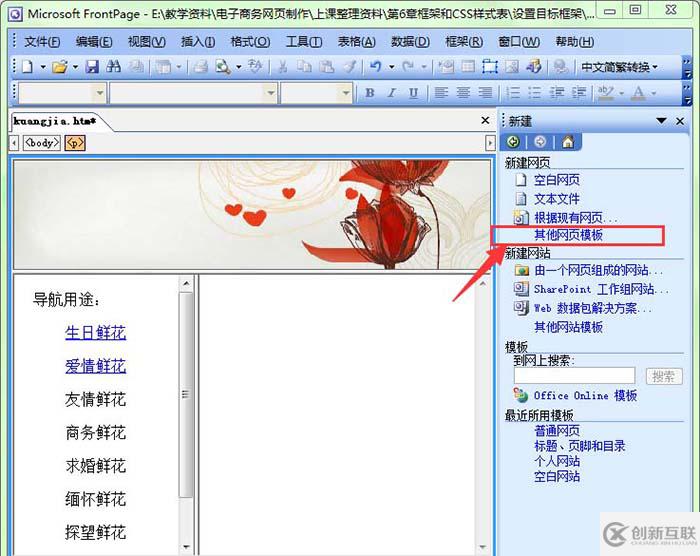Click the 搜索 button
700x556 pixels.
click(x=664, y=376)
